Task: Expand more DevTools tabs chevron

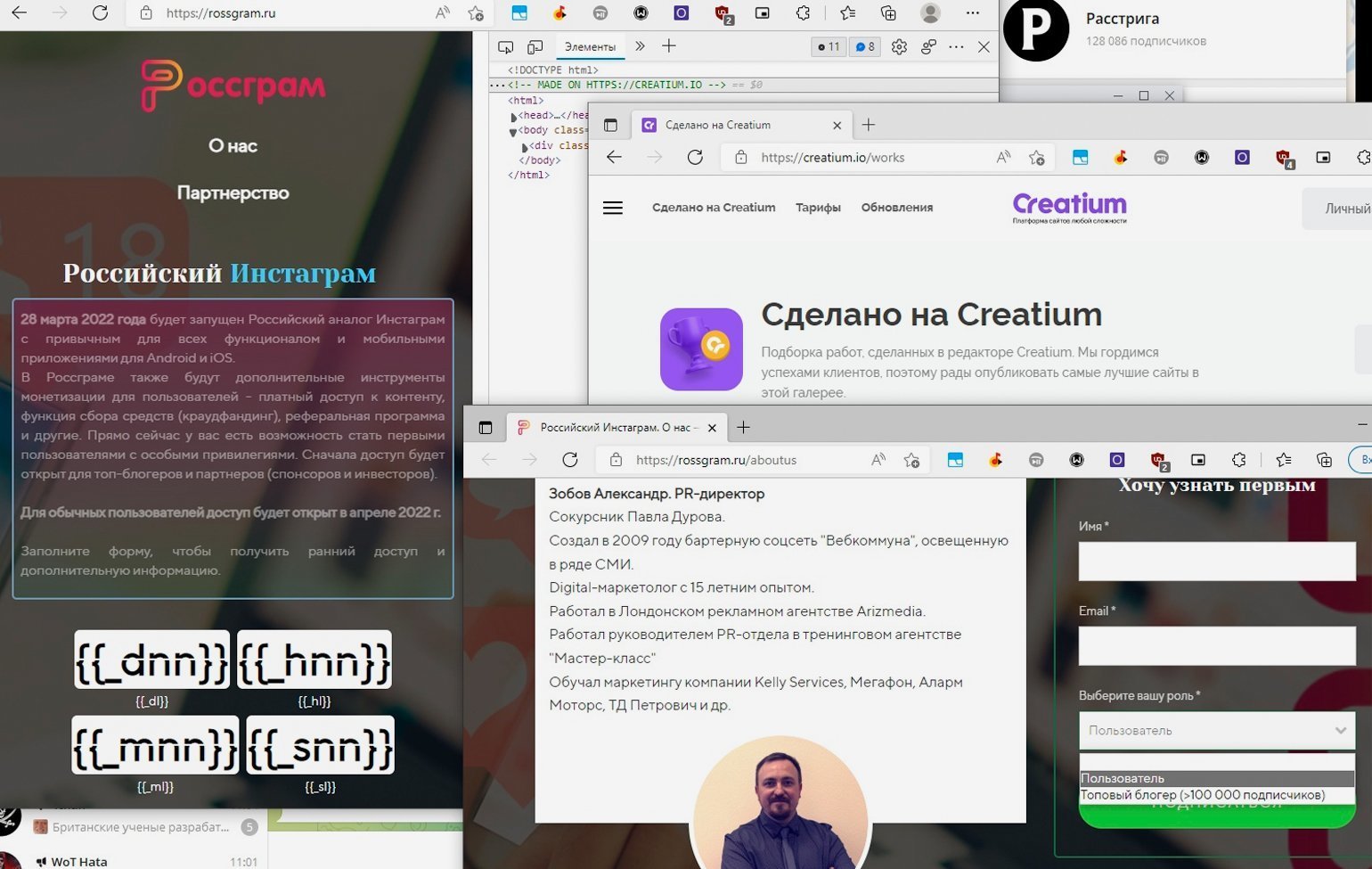Action: point(640,46)
